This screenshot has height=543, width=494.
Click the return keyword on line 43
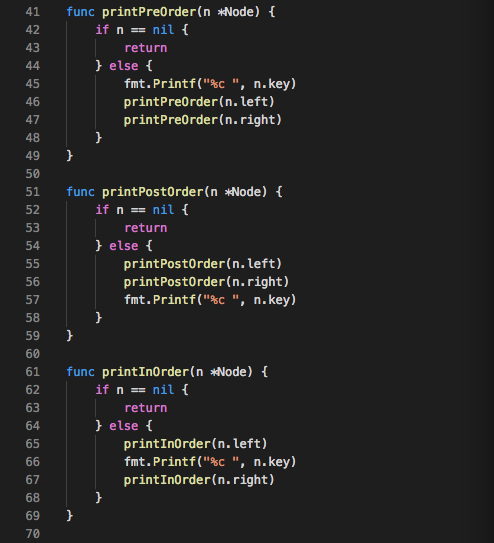(146, 48)
